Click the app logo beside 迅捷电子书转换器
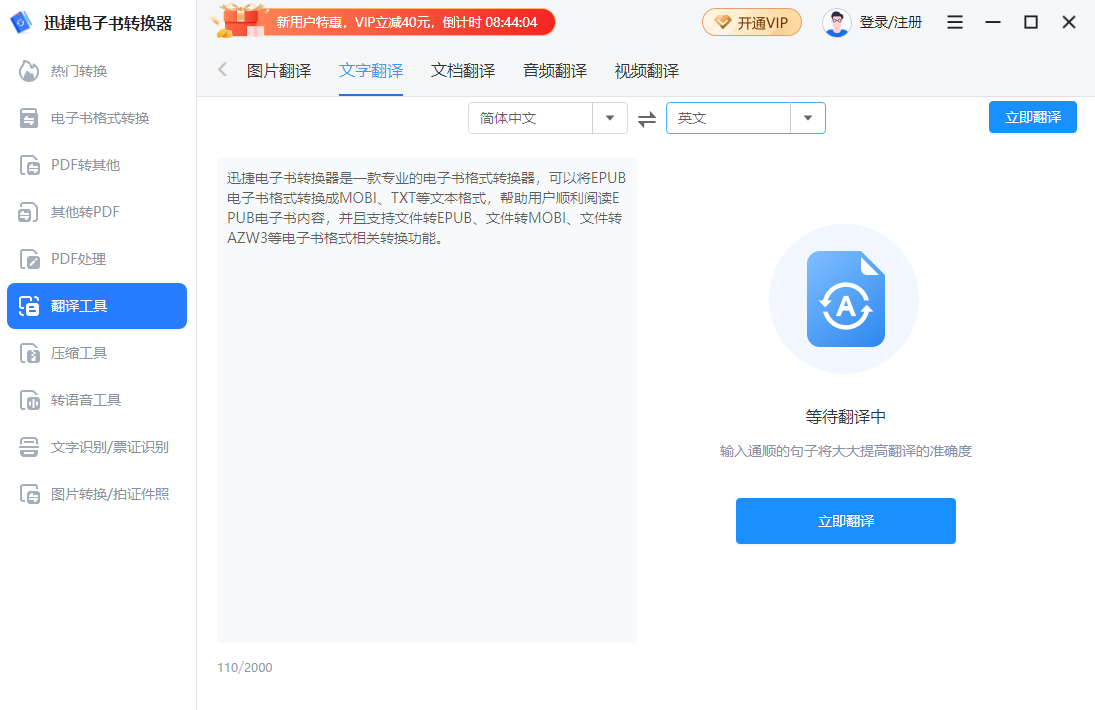1095x710 pixels. pyautogui.click(x=21, y=23)
